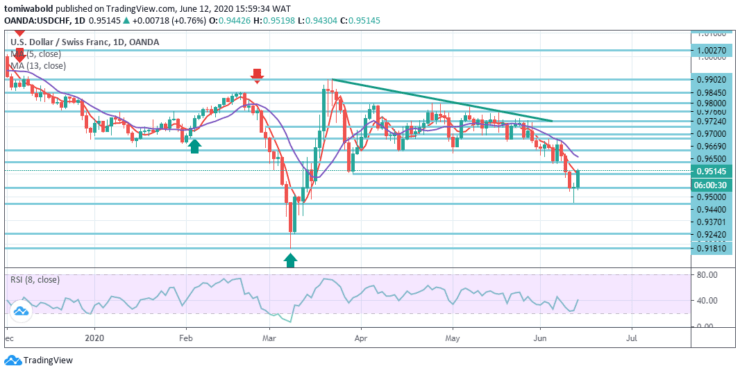740x373 pixels.
Task: Click the 0.97240 price level label
Action: (713, 121)
